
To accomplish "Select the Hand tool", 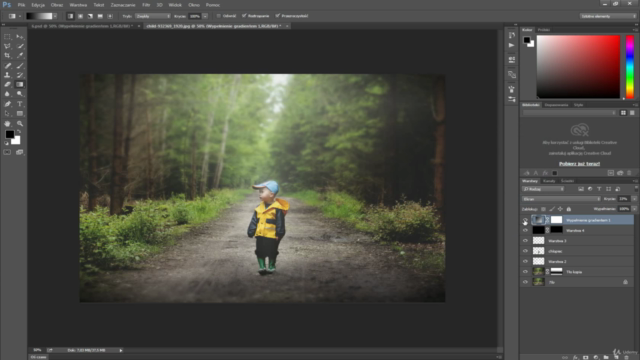I will (7, 123).
